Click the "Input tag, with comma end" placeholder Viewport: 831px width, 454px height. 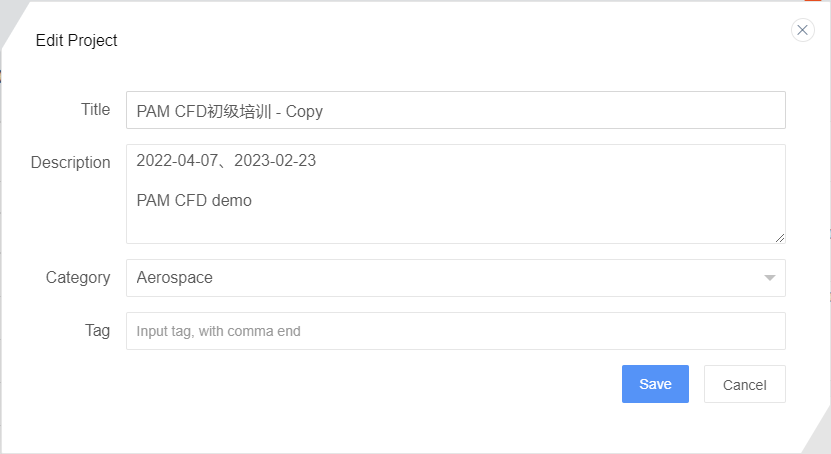(218, 331)
